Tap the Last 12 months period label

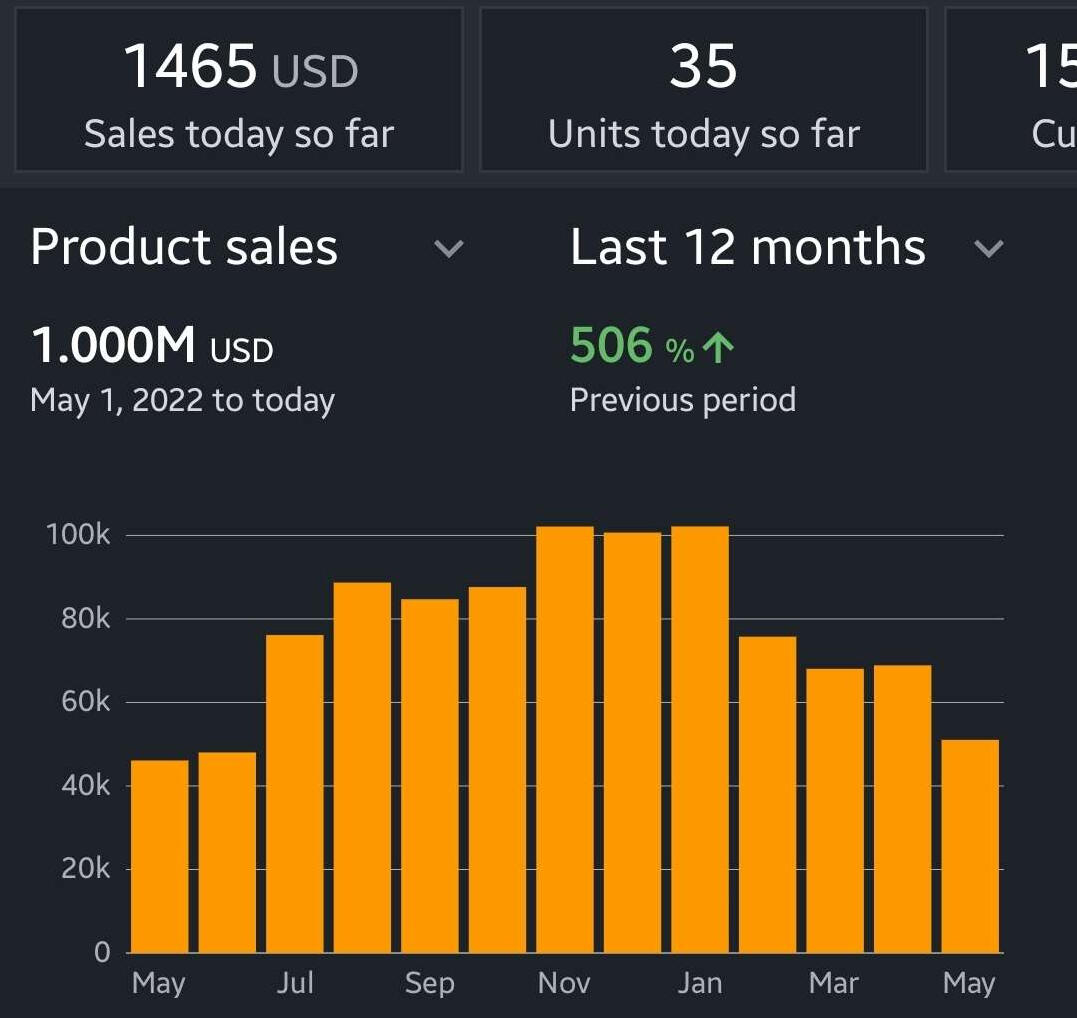747,247
